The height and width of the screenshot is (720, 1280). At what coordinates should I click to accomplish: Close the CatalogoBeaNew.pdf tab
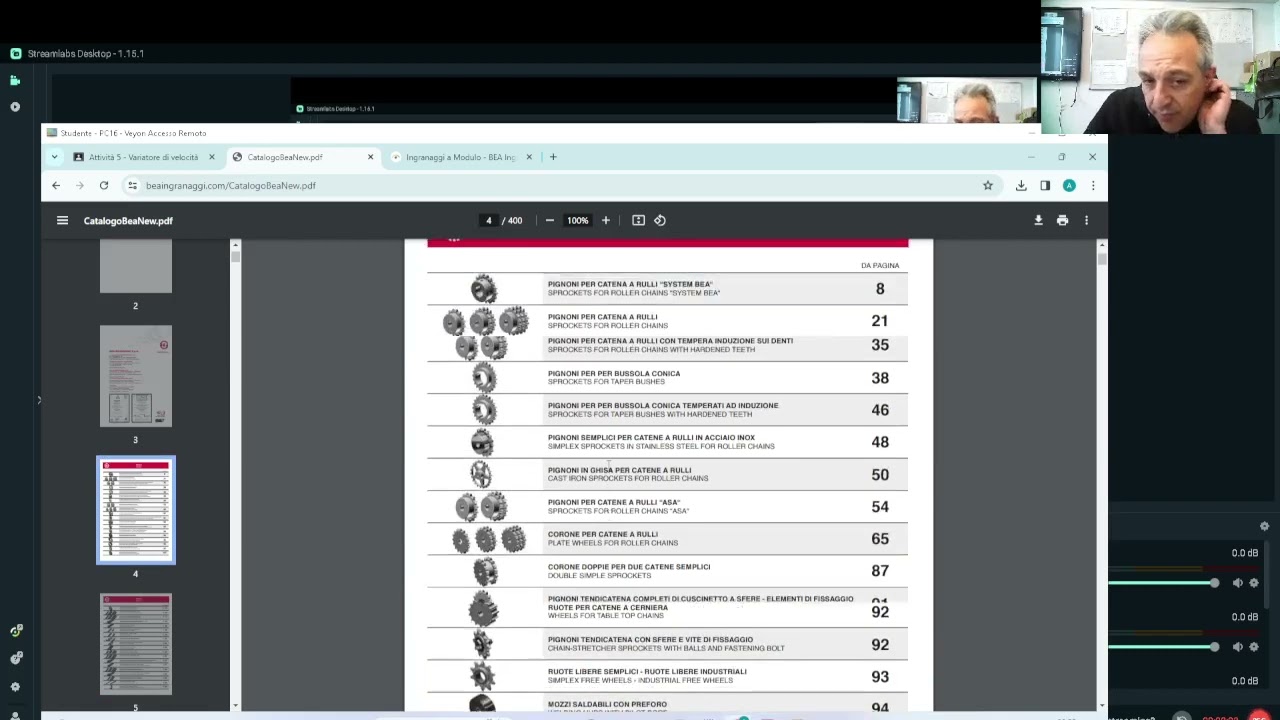pyautogui.click(x=370, y=157)
